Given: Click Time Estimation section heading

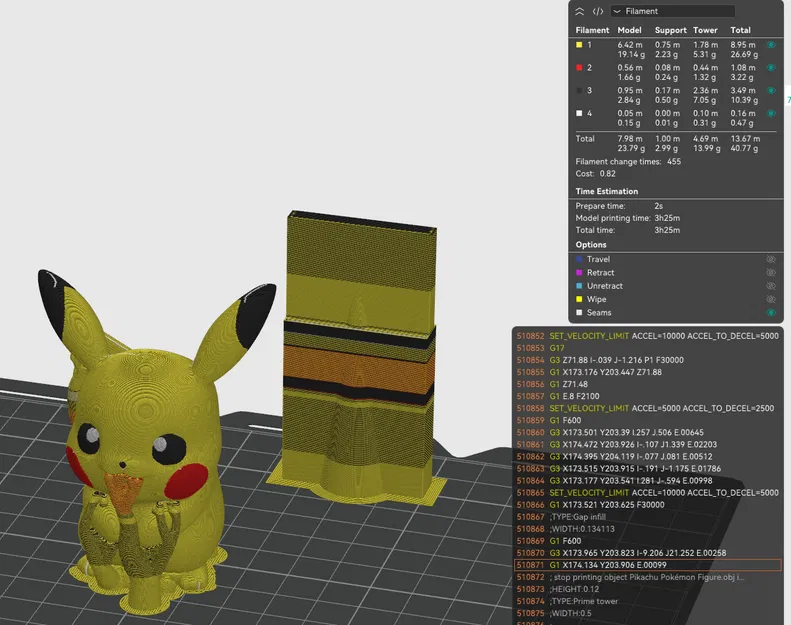Looking at the screenshot, I should coord(606,191).
